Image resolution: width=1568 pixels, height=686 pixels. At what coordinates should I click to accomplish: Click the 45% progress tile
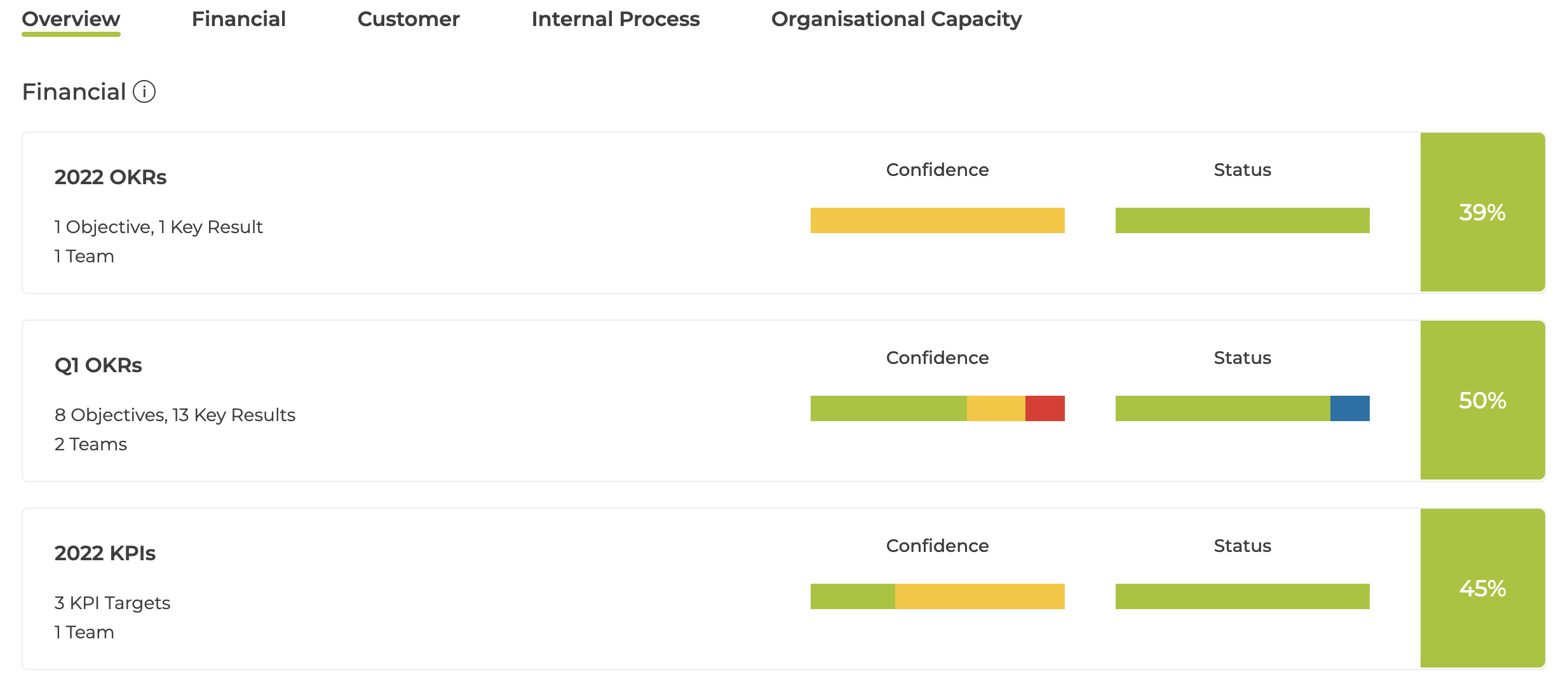tap(1483, 588)
